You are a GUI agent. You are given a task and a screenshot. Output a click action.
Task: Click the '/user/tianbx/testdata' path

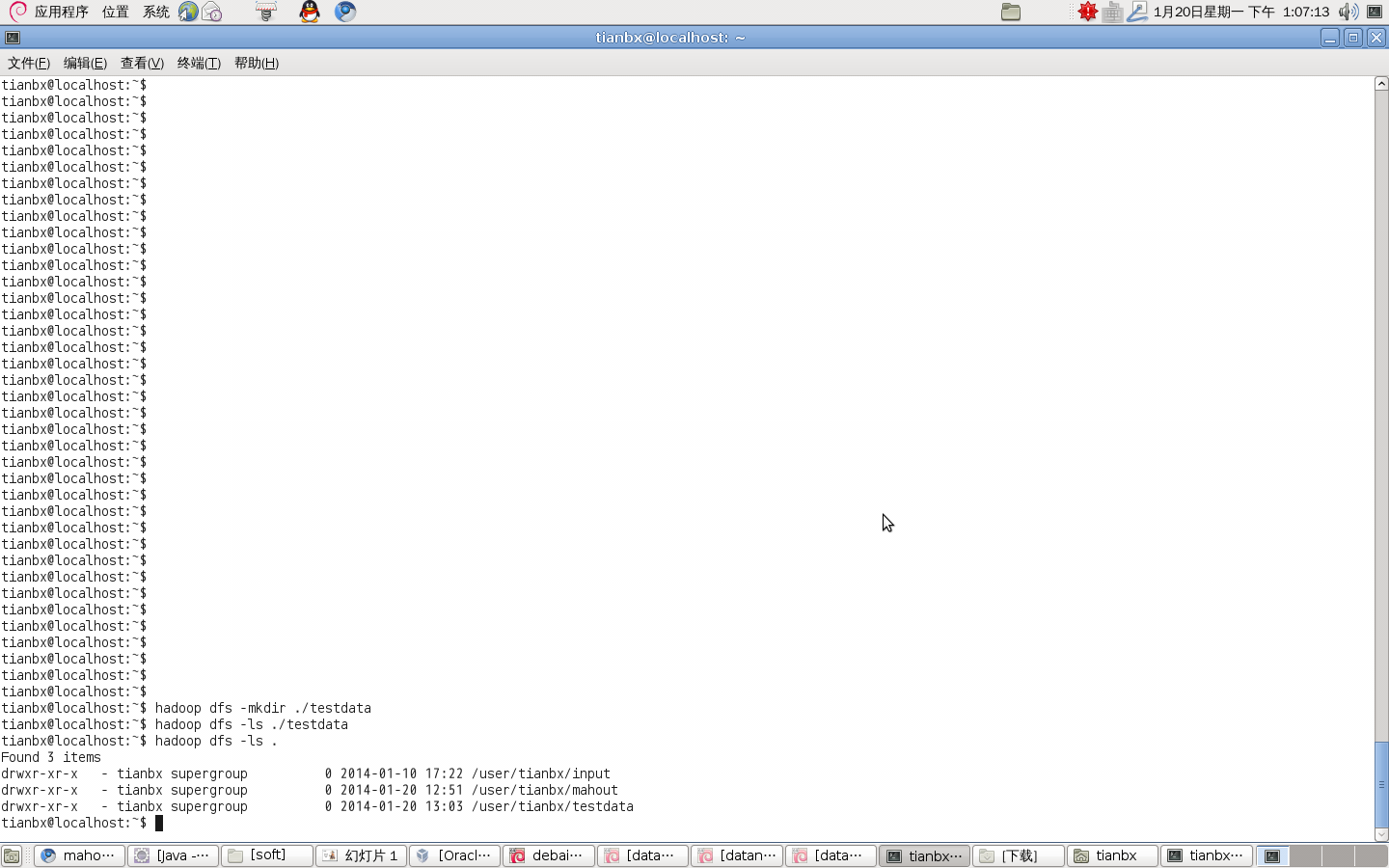(x=553, y=806)
